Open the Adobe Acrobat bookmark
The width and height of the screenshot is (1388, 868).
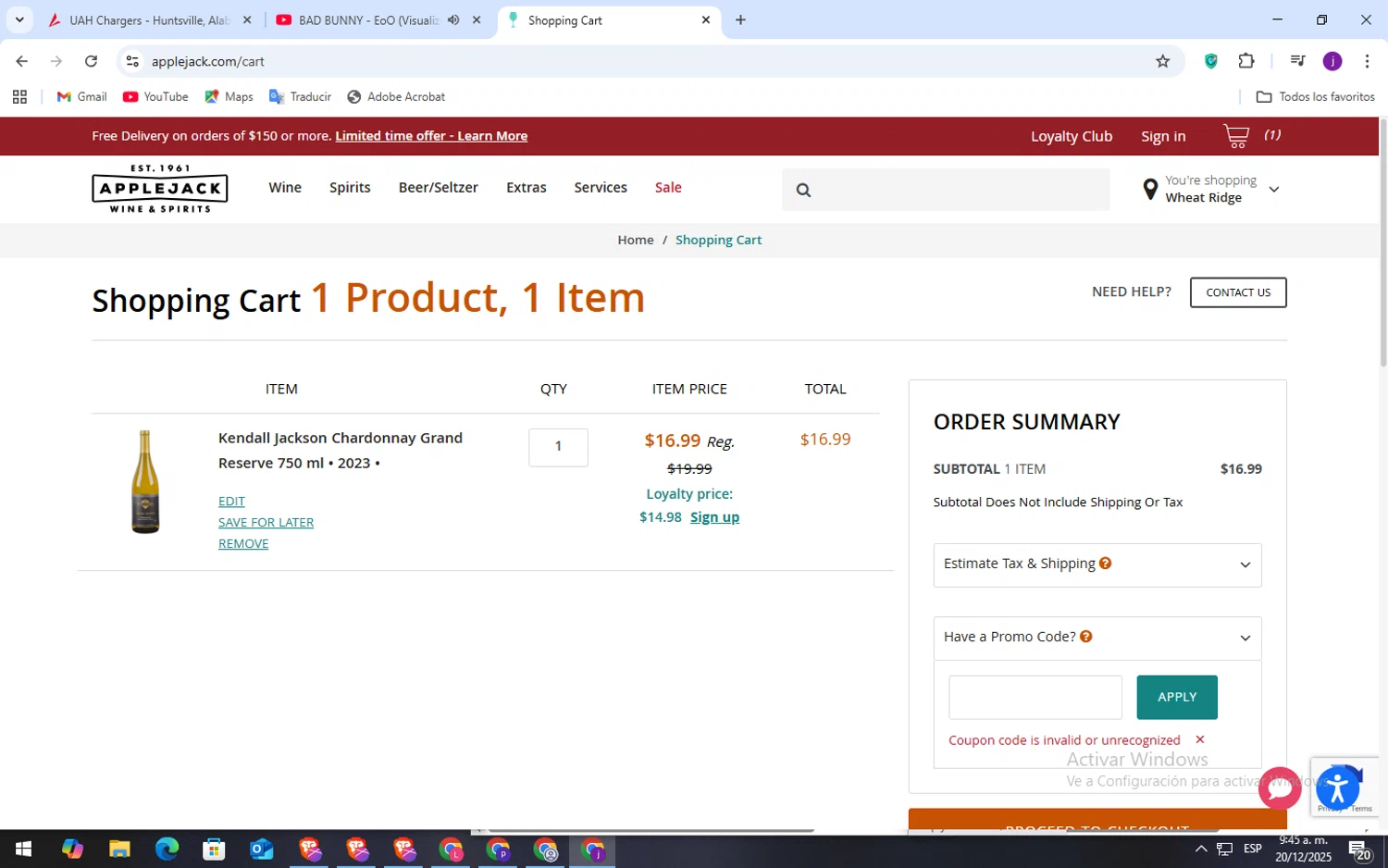[396, 96]
